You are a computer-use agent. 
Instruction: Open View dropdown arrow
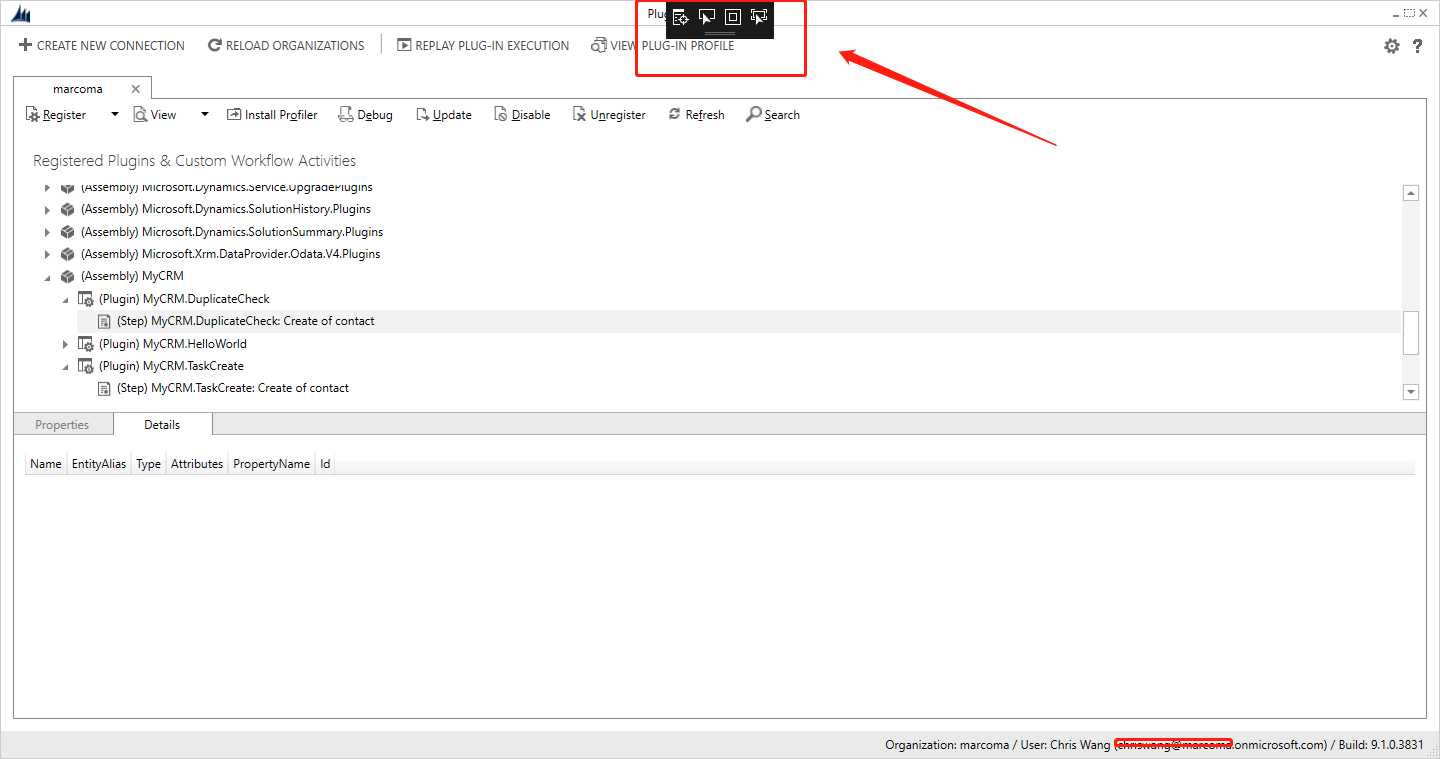point(205,115)
